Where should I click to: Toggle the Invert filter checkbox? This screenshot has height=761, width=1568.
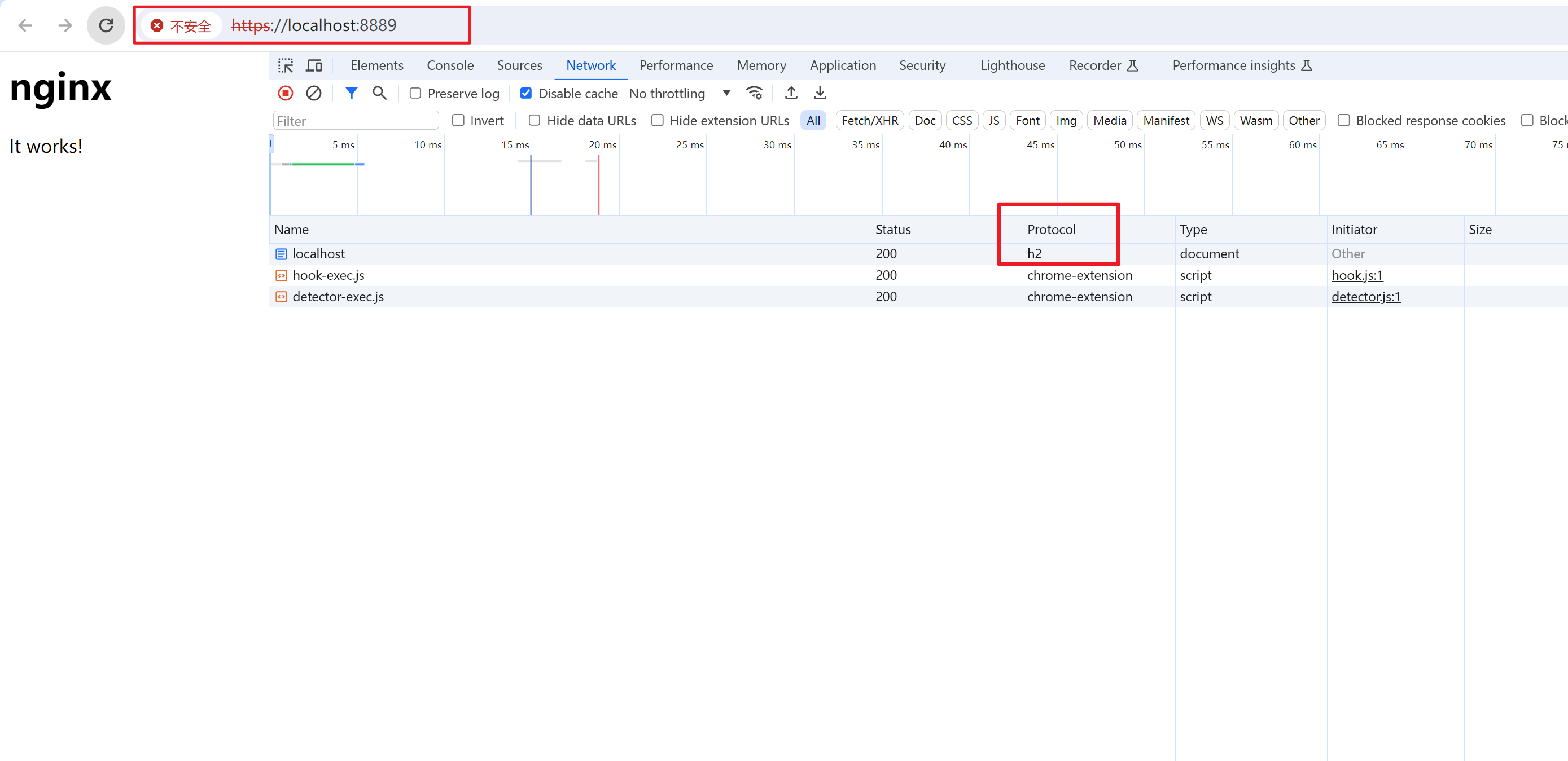457,120
